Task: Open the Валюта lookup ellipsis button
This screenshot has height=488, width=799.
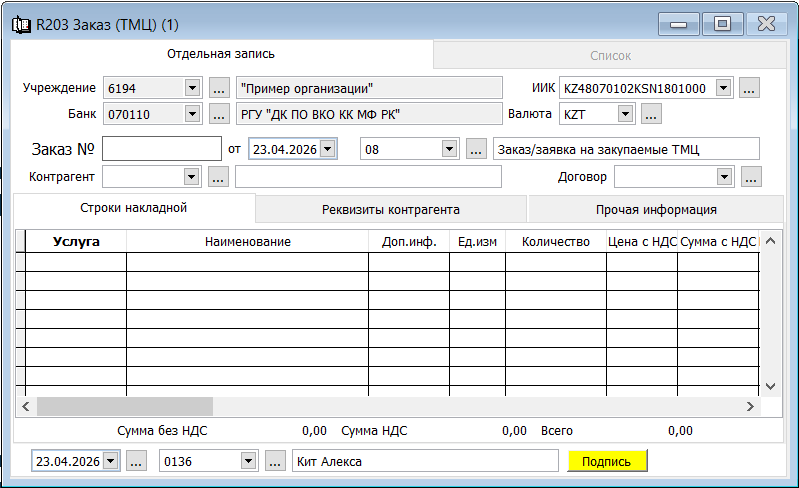Action: pyautogui.click(x=651, y=114)
